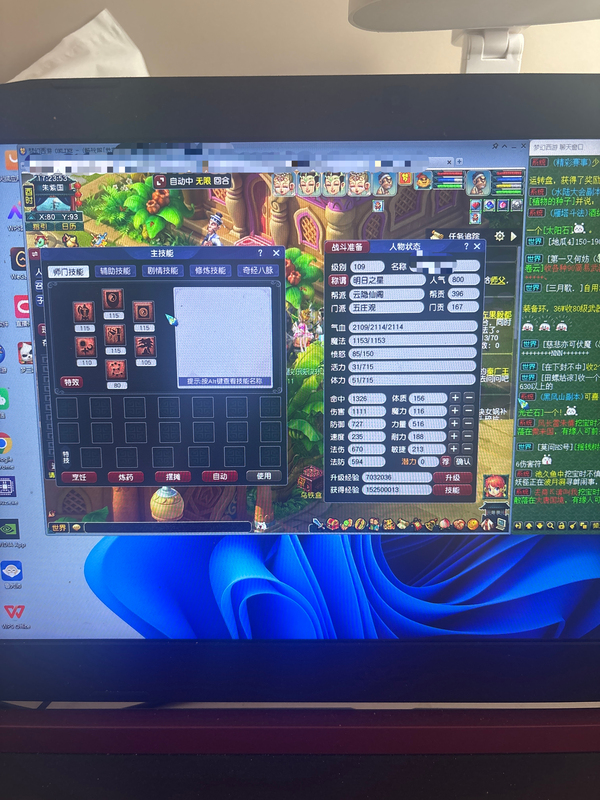Click the 称谓 title button

pos(338,281)
